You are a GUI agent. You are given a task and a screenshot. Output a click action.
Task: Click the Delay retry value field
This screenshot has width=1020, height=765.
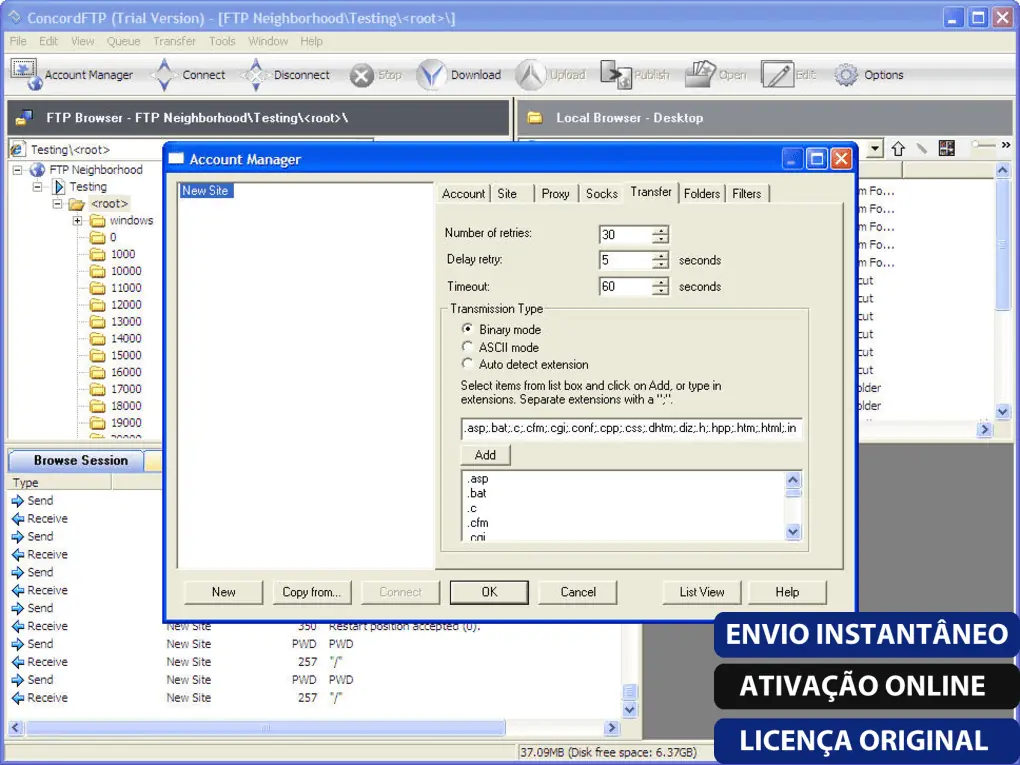coord(625,260)
